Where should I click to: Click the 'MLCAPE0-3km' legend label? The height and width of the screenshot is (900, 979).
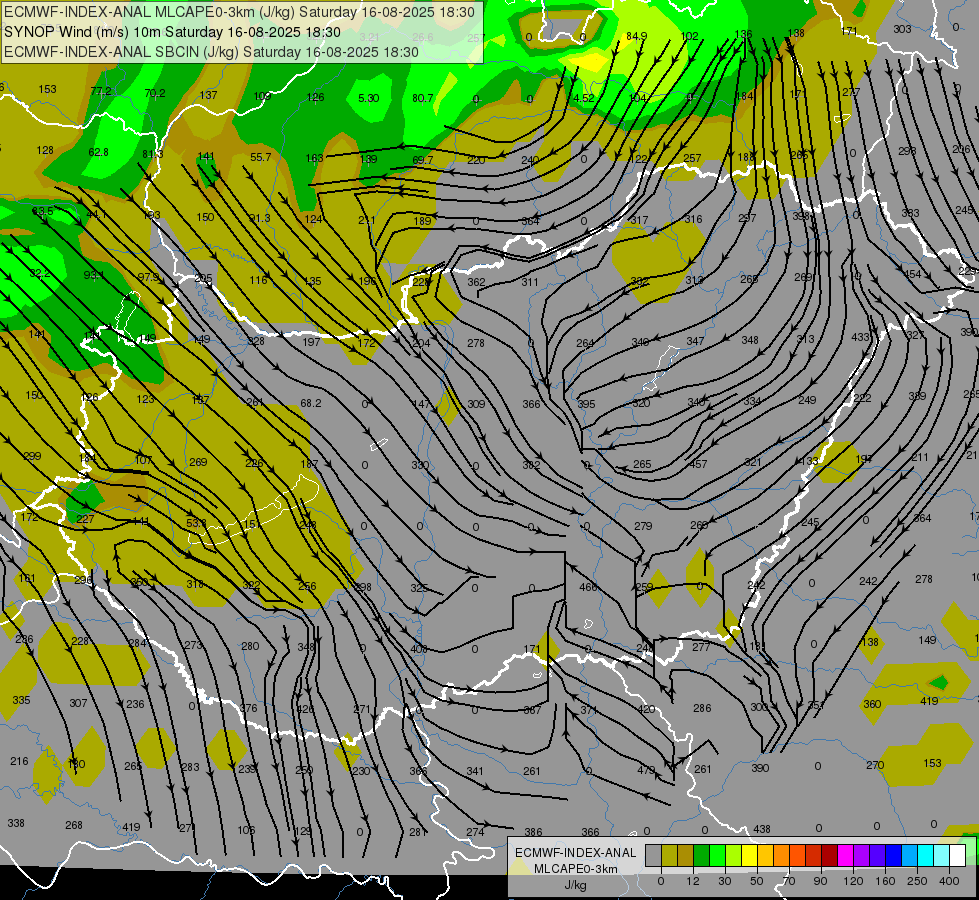click(576, 869)
